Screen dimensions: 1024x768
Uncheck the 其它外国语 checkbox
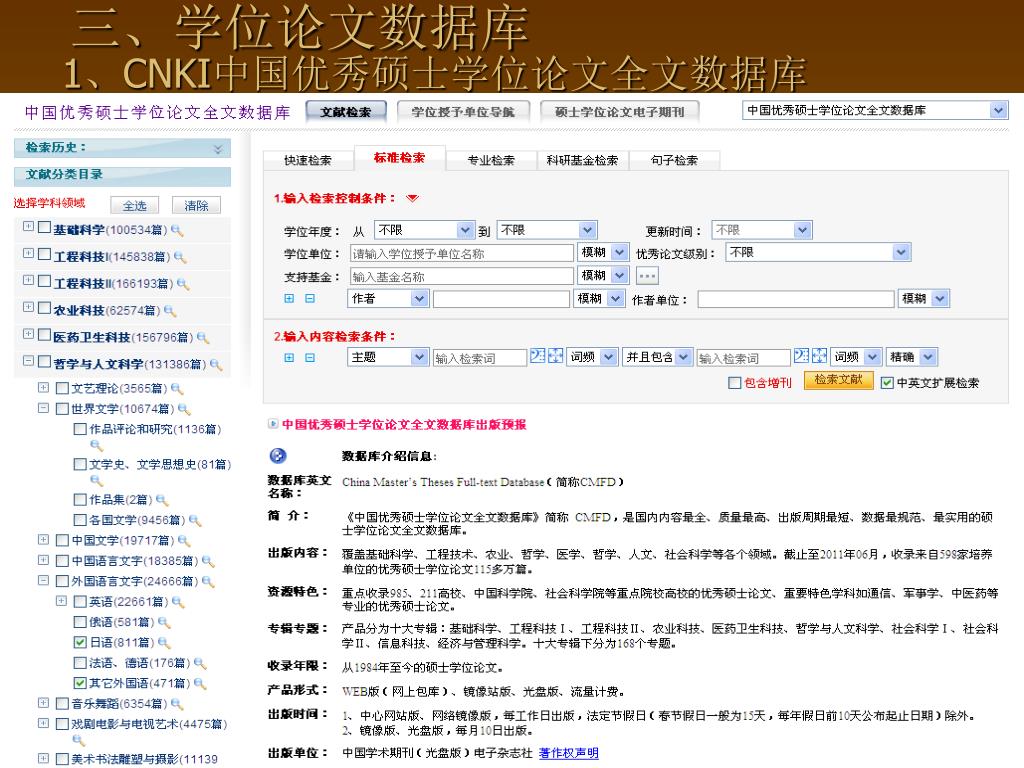(80, 683)
